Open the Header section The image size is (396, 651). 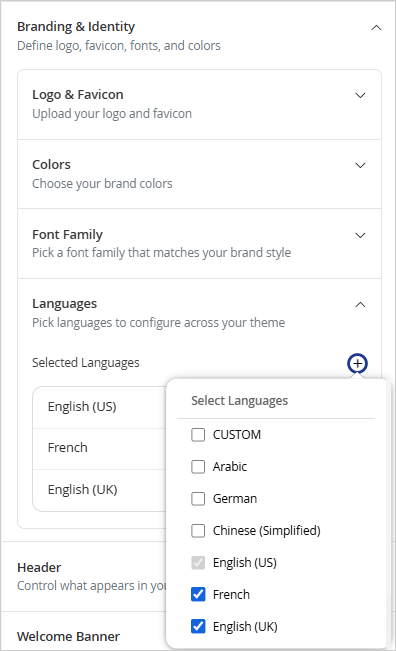[x=83, y=576]
